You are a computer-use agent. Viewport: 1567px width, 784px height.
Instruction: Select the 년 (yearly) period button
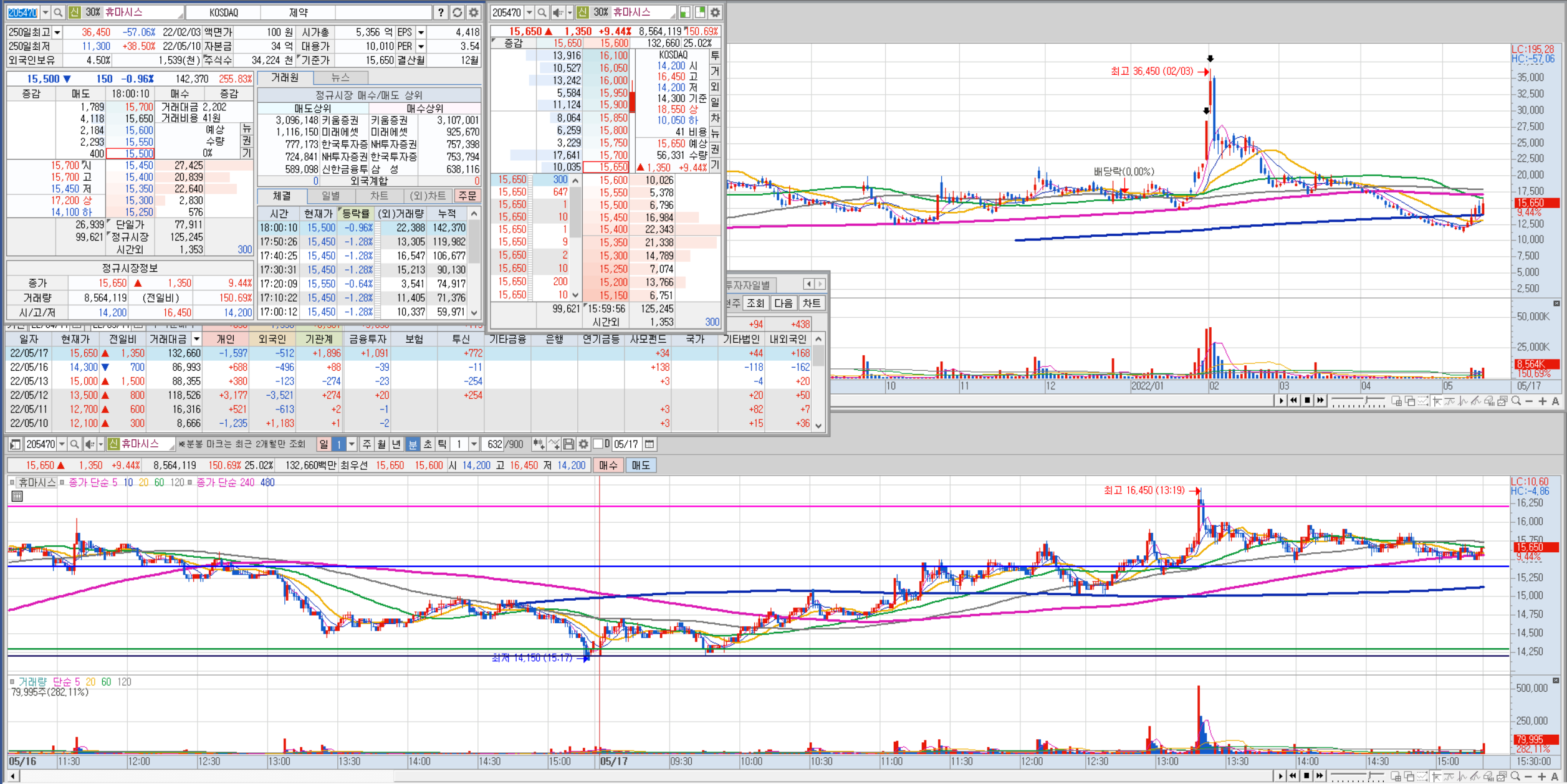click(x=396, y=444)
